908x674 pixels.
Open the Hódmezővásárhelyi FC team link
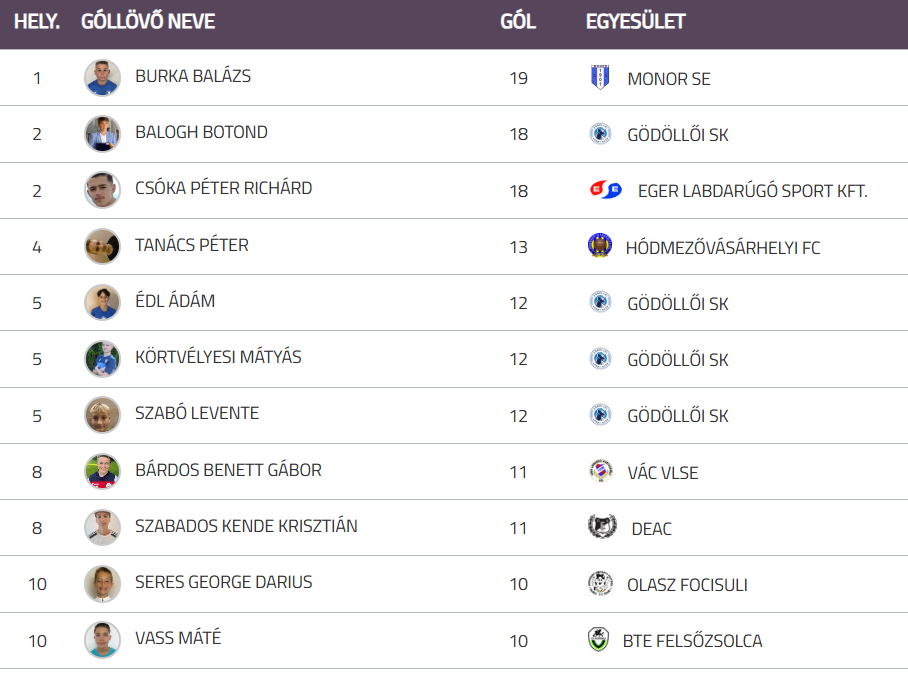click(723, 247)
